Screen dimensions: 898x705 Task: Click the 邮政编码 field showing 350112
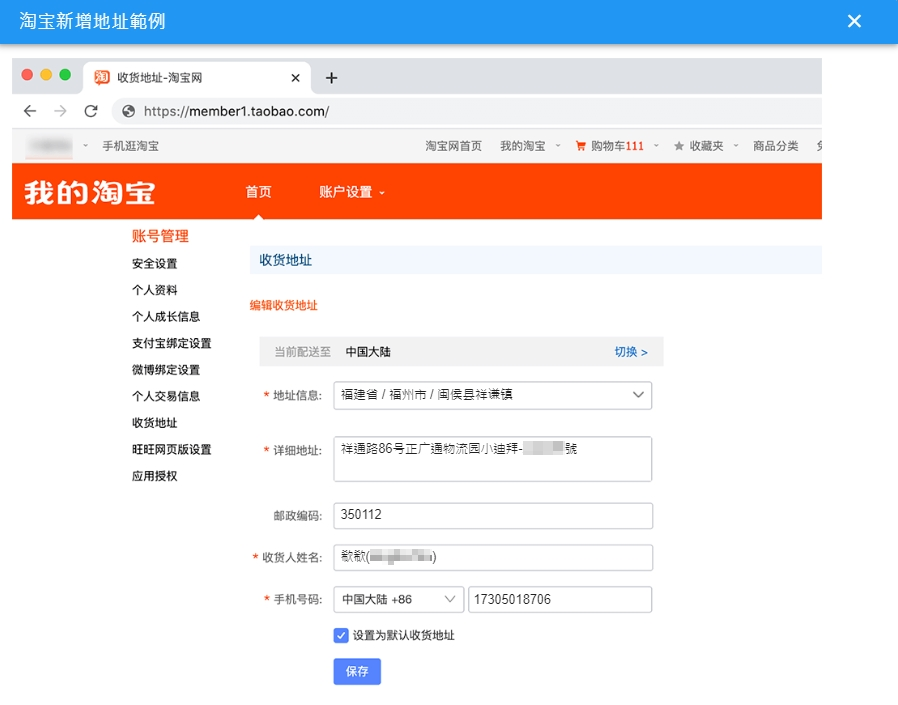493,515
